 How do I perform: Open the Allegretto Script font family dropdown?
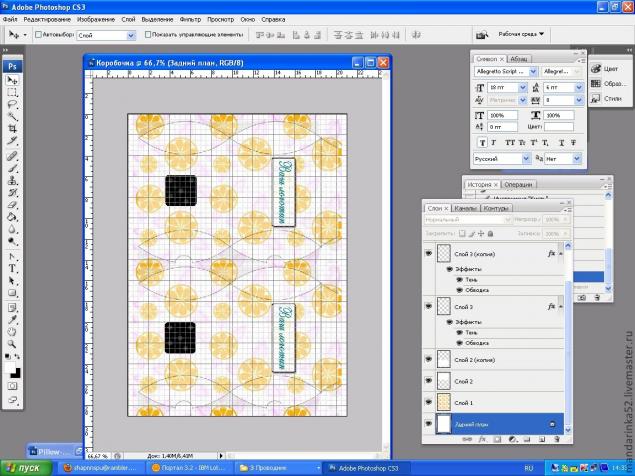click(533, 72)
